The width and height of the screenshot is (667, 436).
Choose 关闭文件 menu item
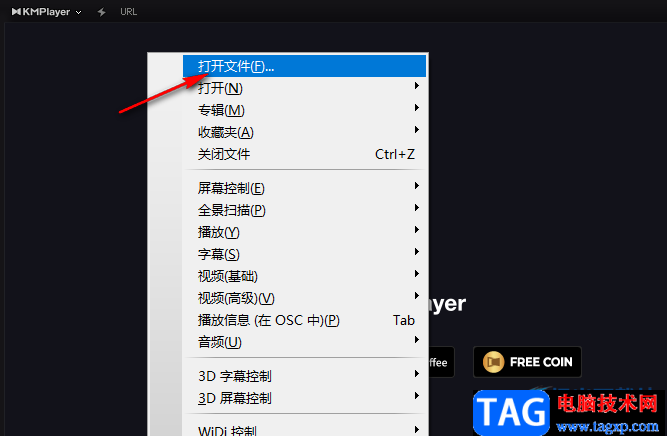(x=305, y=154)
